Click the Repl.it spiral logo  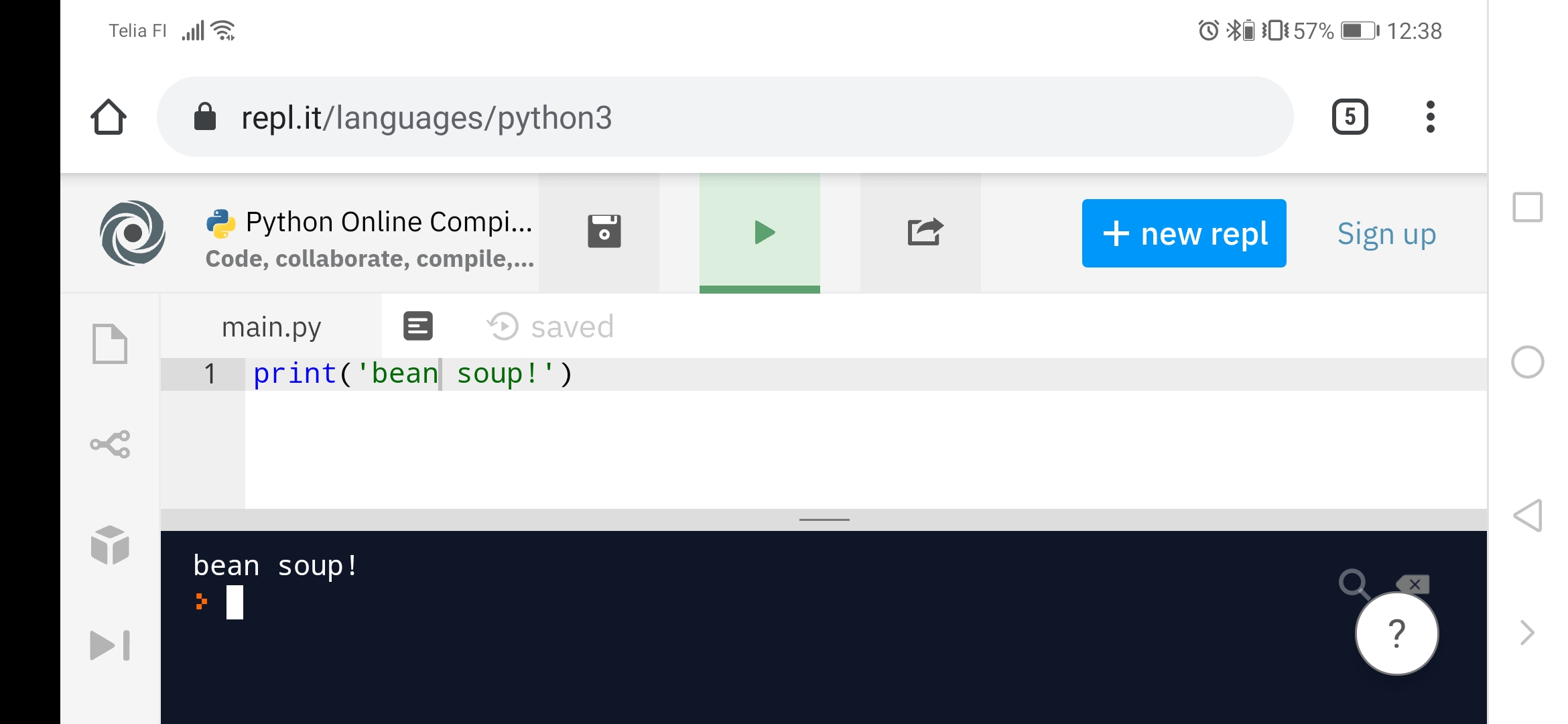133,233
